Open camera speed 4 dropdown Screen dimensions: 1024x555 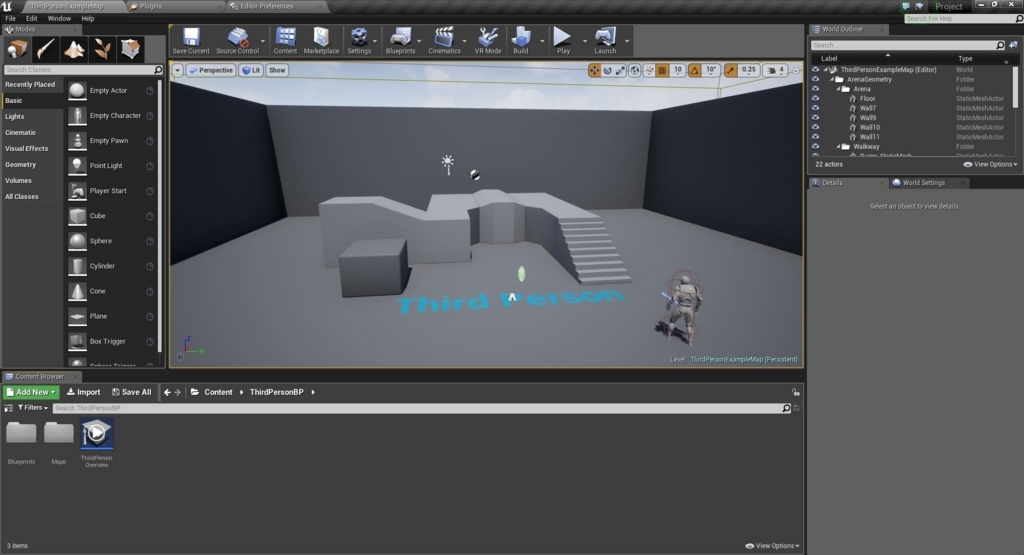[x=776, y=70]
